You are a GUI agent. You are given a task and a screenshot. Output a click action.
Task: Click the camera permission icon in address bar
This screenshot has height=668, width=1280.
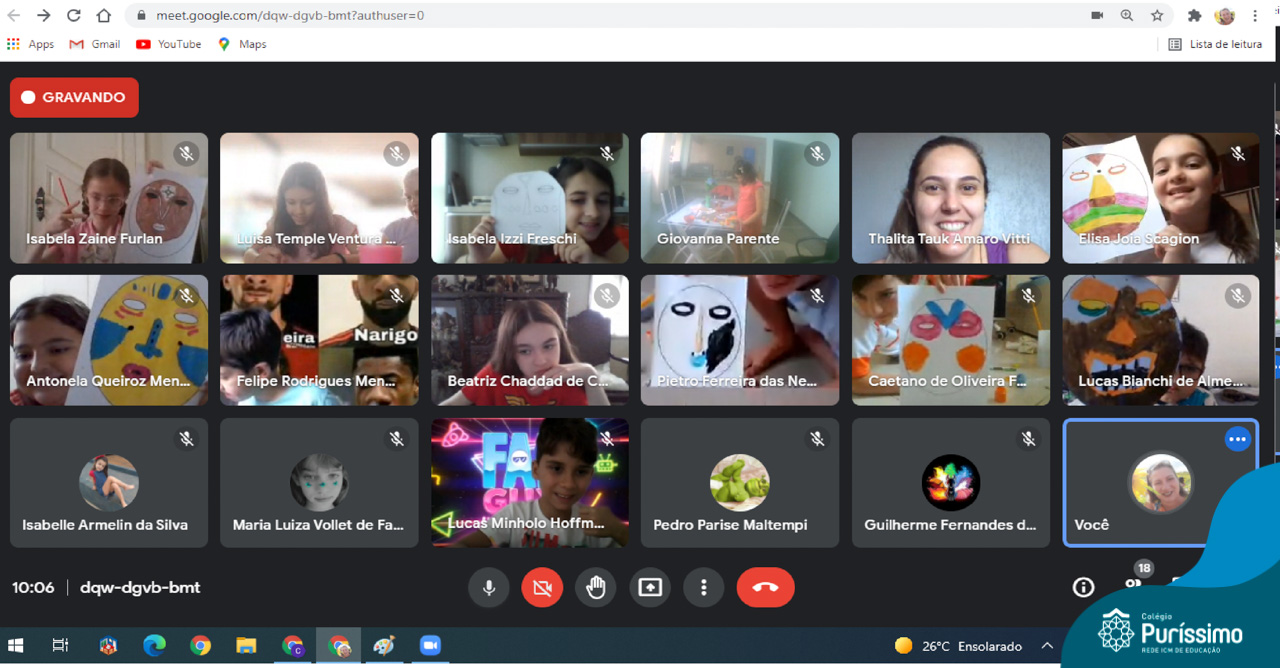(1097, 16)
